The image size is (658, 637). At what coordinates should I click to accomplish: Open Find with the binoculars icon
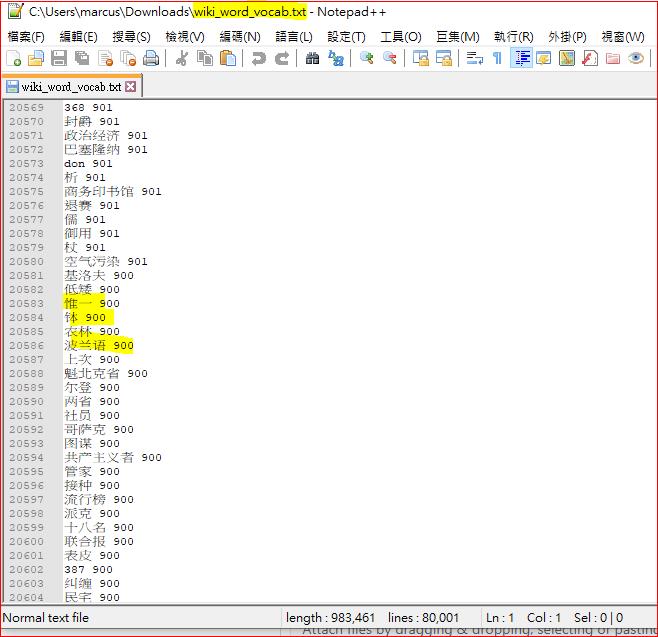tap(312, 58)
